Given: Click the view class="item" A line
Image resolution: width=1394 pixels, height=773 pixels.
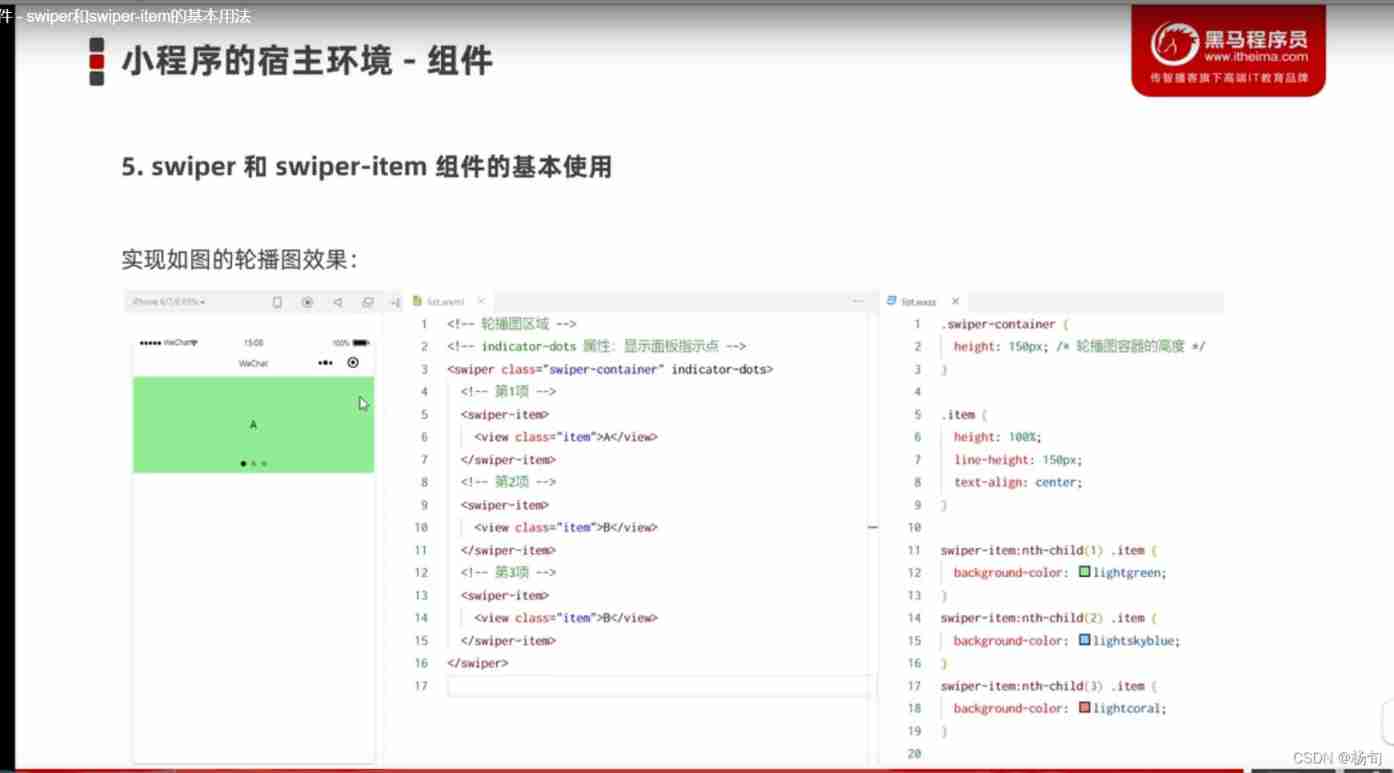Looking at the screenshot, I should (566, 437).
